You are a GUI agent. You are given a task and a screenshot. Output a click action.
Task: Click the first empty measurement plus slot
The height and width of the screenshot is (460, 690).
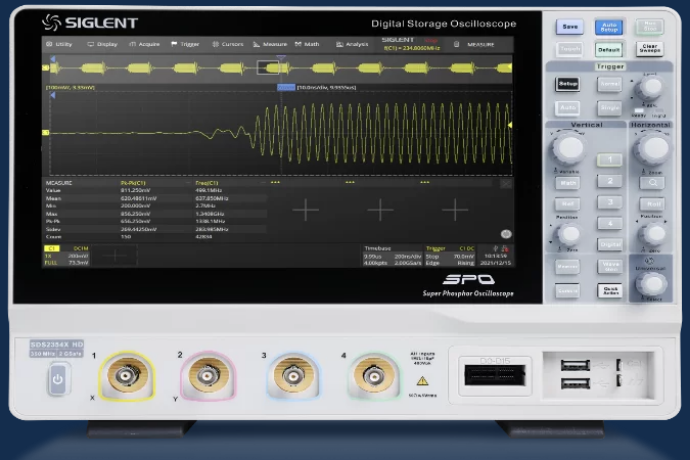(304, 209)
